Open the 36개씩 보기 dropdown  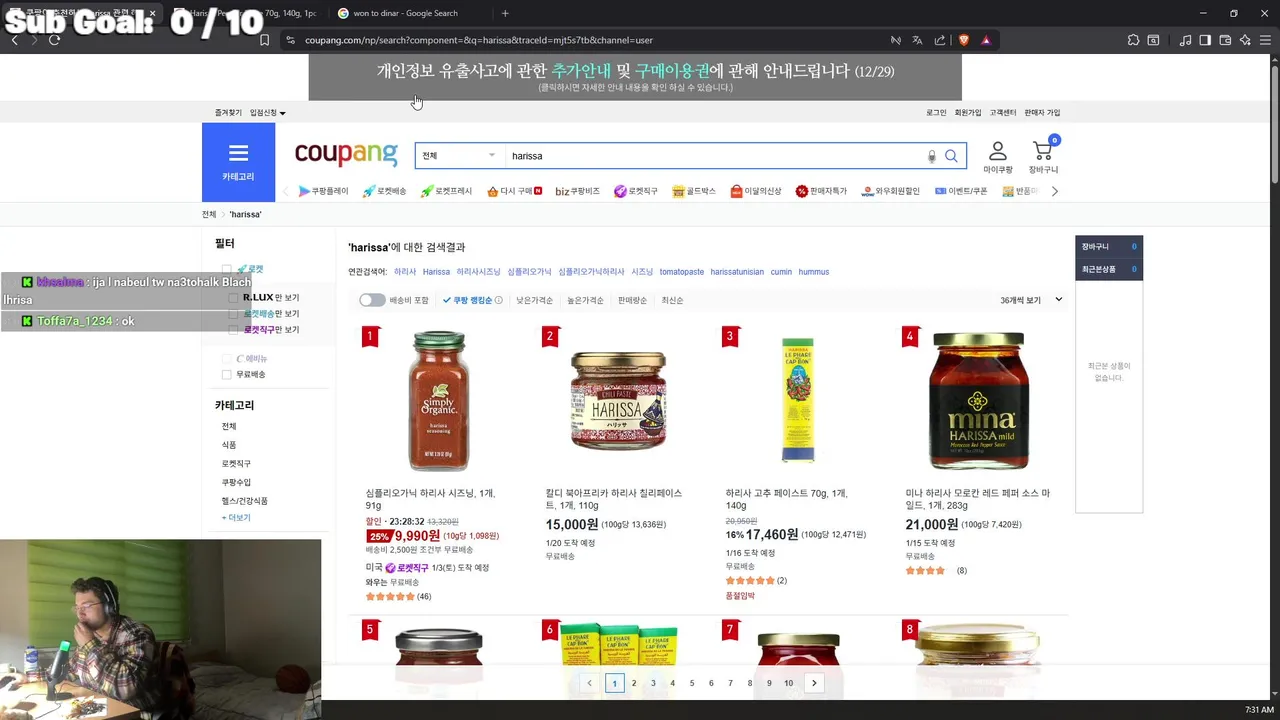[1030, 300]
